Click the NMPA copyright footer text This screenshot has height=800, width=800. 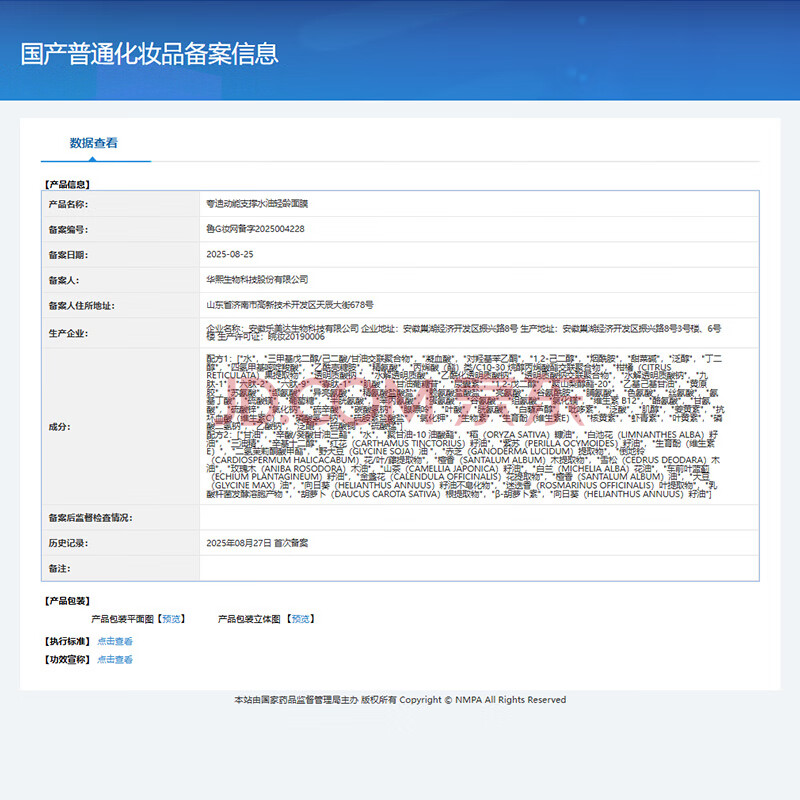click(399, 700)
